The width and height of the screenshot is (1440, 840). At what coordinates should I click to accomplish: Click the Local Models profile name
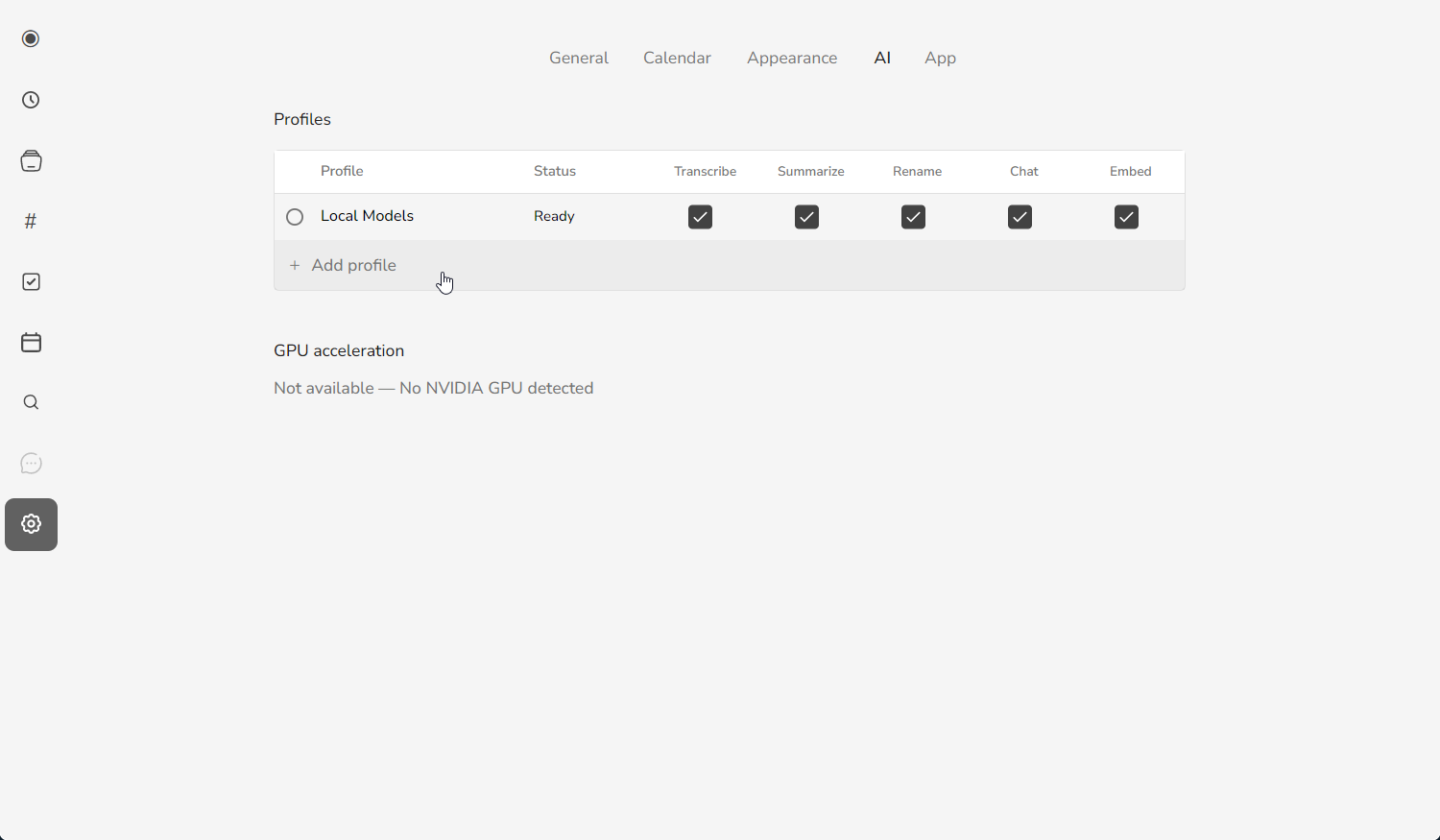tap(367, 216)
